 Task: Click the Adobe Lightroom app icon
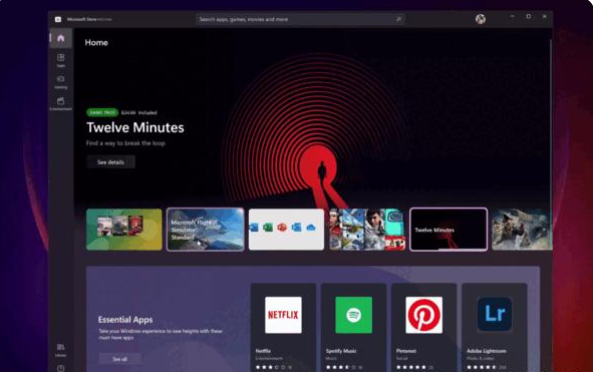click(x=494, y=314)
